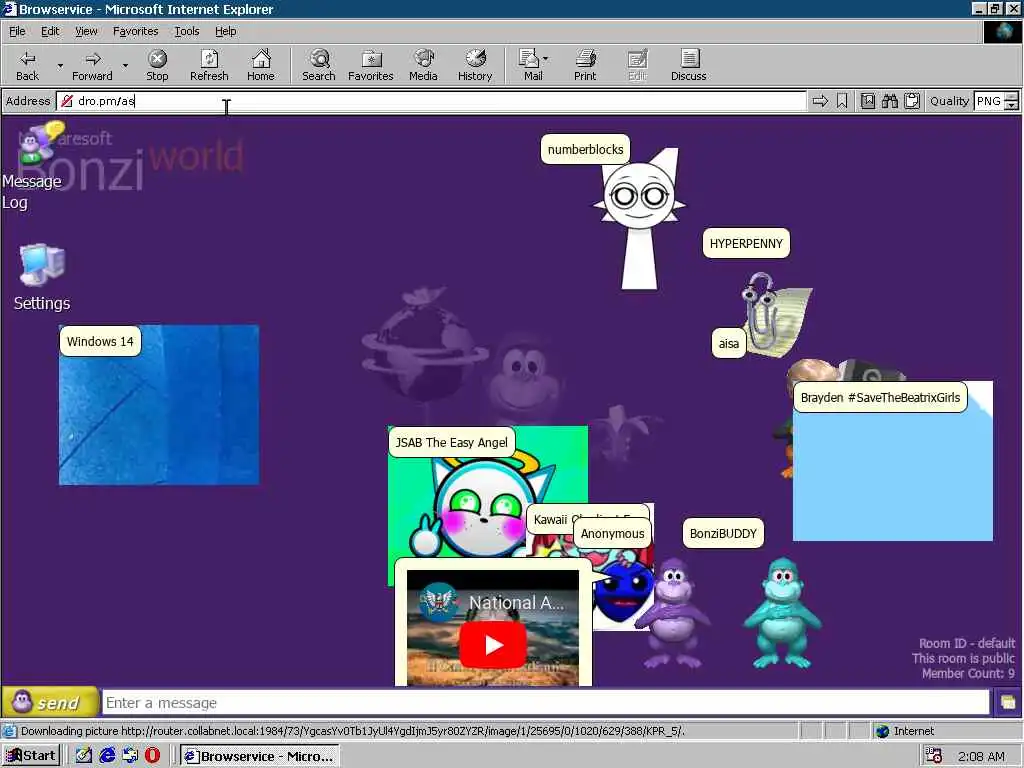1024x768 pixels.
Task: Click the Start button
Action: pos(31,756)
